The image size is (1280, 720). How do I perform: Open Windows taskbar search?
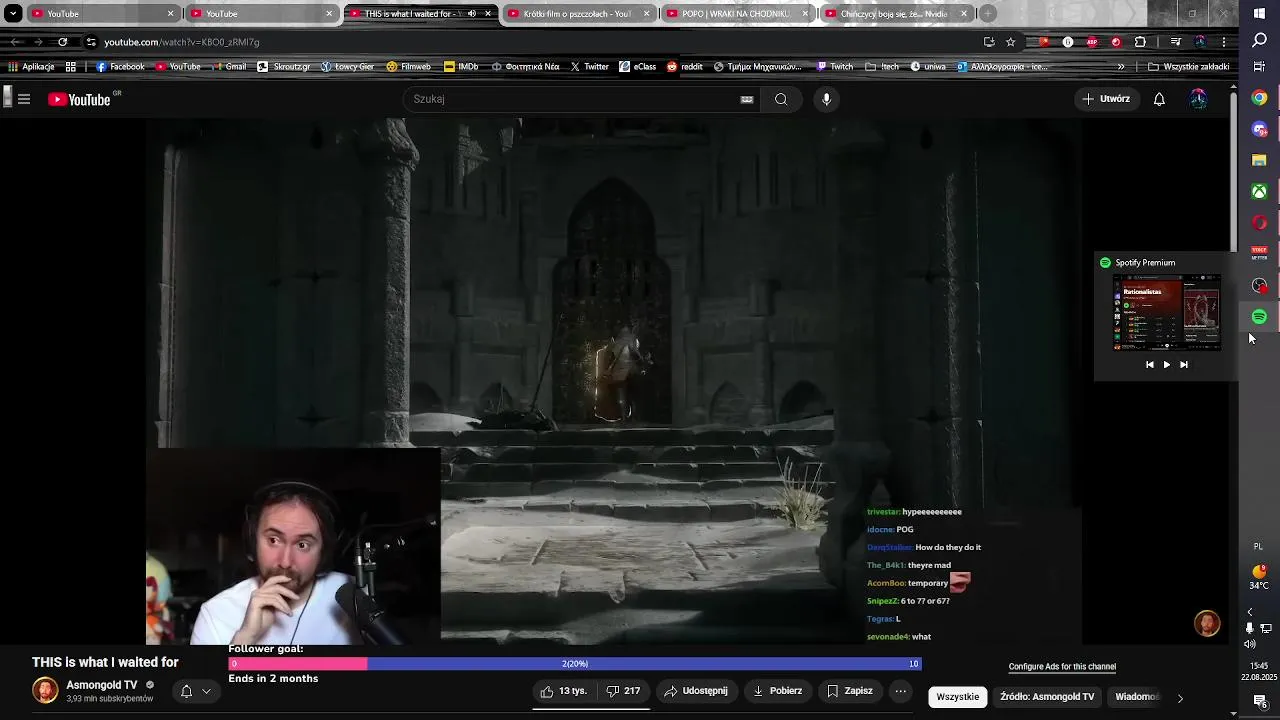[1259, 40]
